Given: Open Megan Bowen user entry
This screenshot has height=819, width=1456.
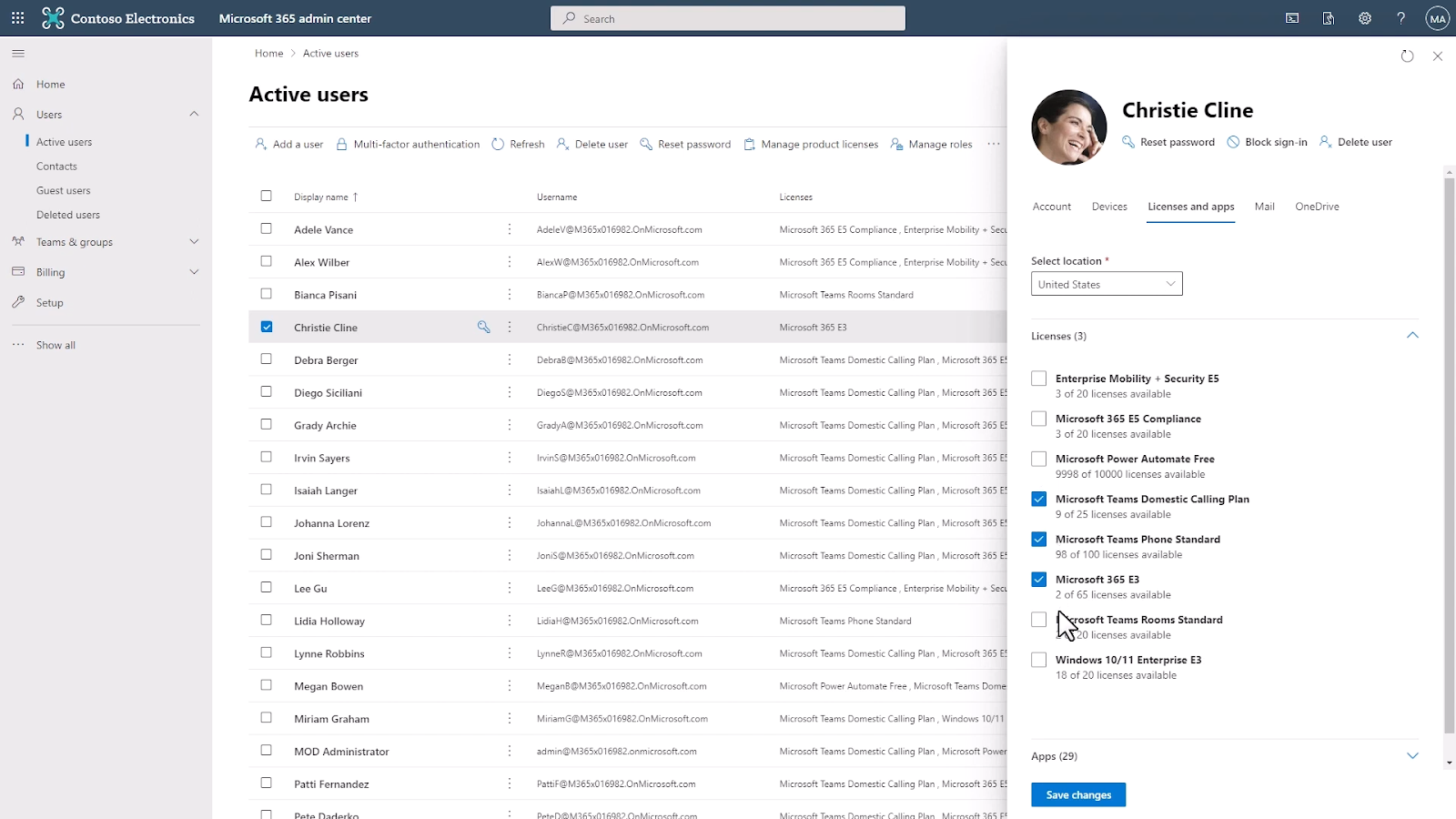Looking at the screenshot, I should 329,686.
